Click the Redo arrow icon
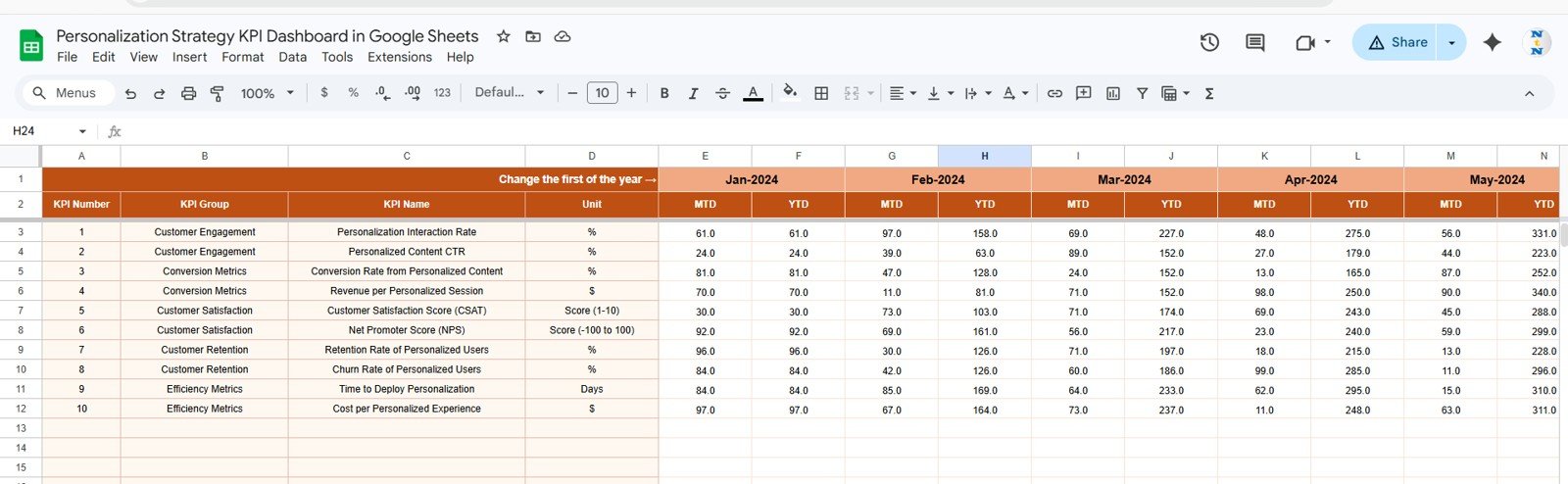The height and width of the screenshot is (484, 1568). pyautogui.click(x=159, y=93)
